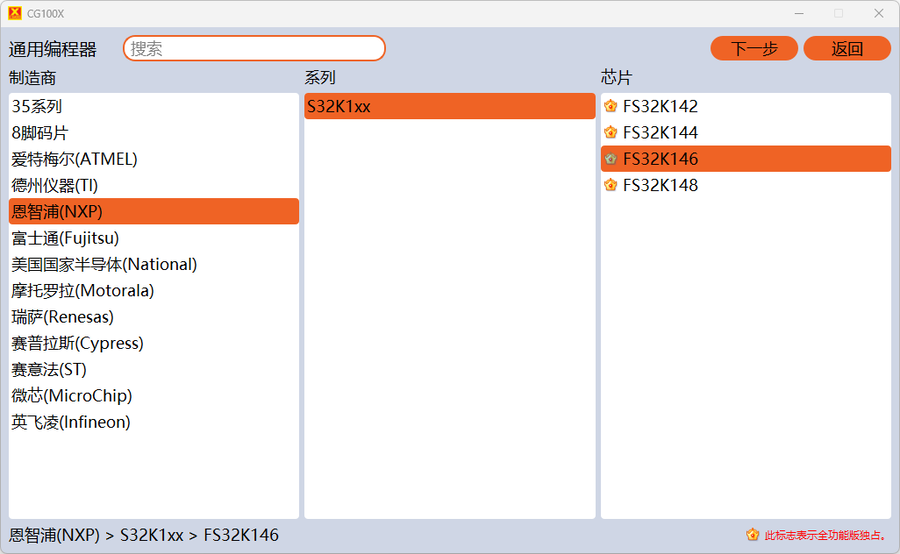Image resolution: width=900 pixels, height=554 pixels.
Task: Focus the 搜索 search input field
Action: click(x=254, y=48)
